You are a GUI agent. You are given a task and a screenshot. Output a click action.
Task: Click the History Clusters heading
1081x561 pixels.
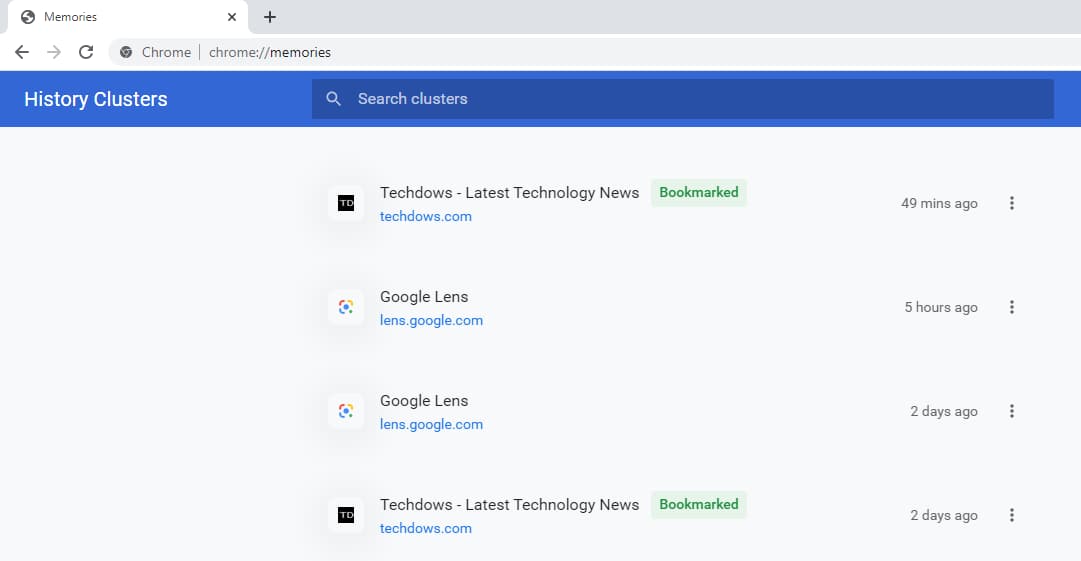coord(96,99)
